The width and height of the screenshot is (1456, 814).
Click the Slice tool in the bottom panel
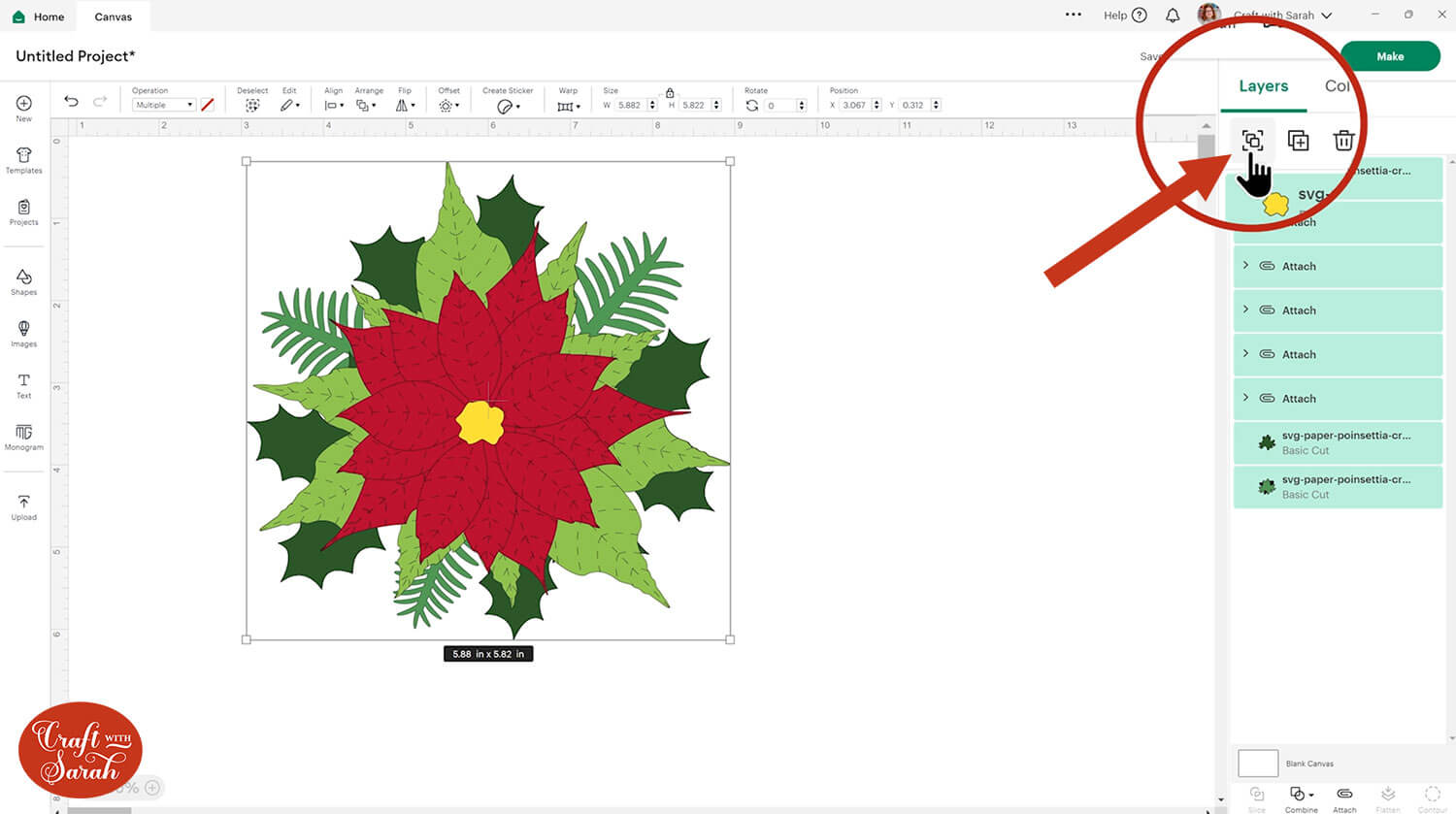(x=1257, y=798)
